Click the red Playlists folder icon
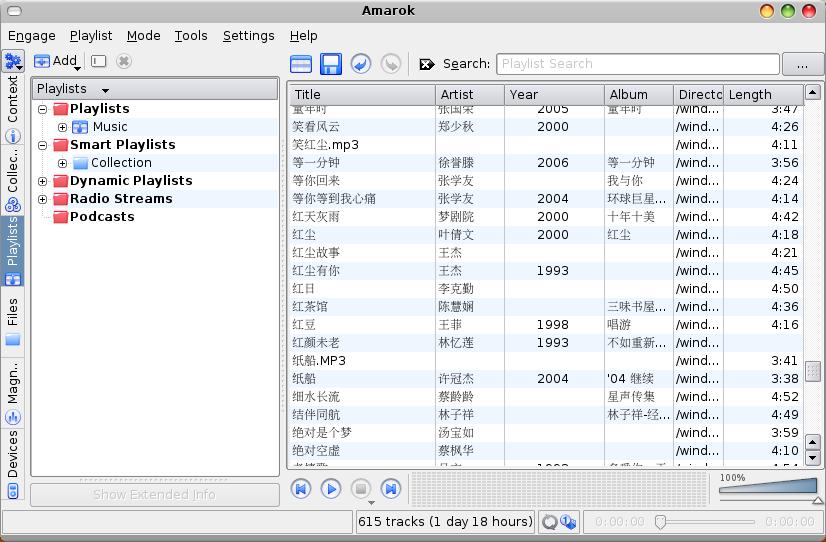 tap(61, 109)
